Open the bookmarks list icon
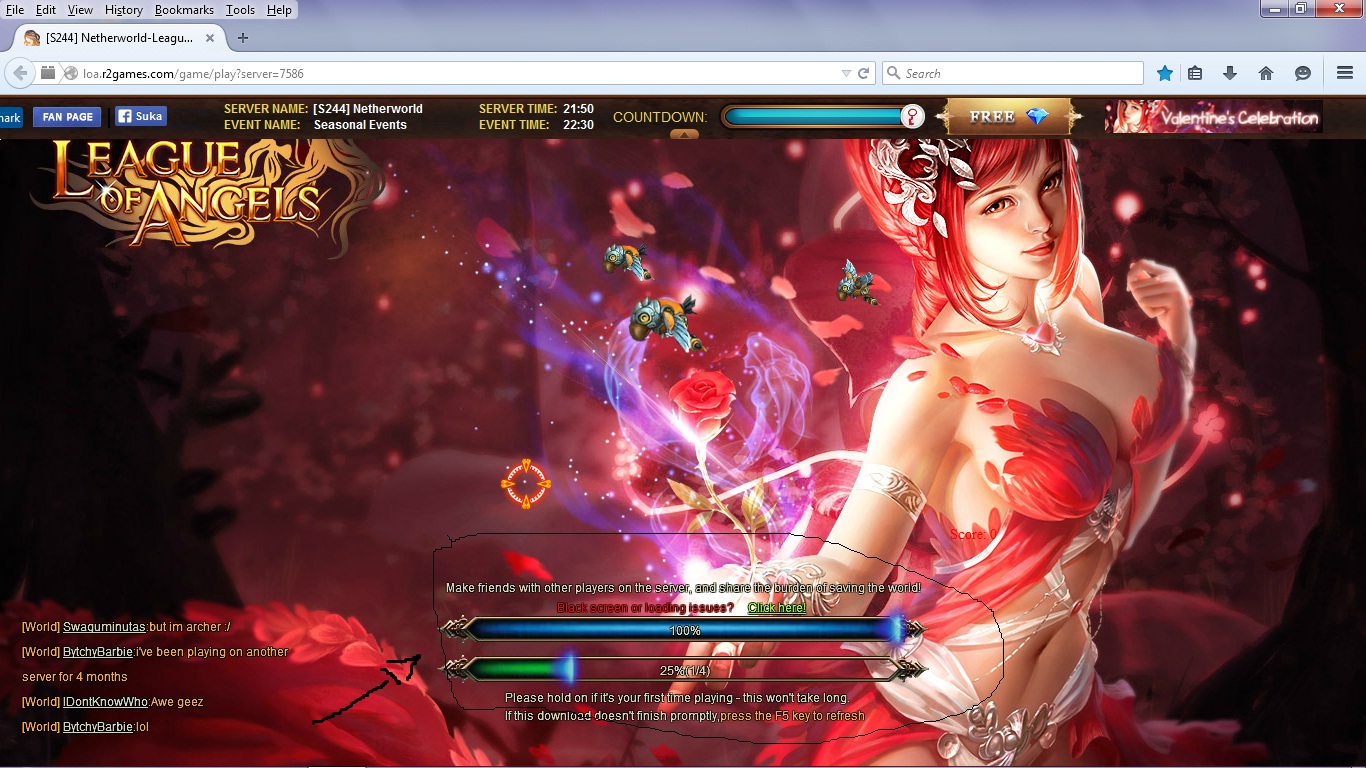The height and width of the screenshot is (768, 1366). [x=1195, y=73]
